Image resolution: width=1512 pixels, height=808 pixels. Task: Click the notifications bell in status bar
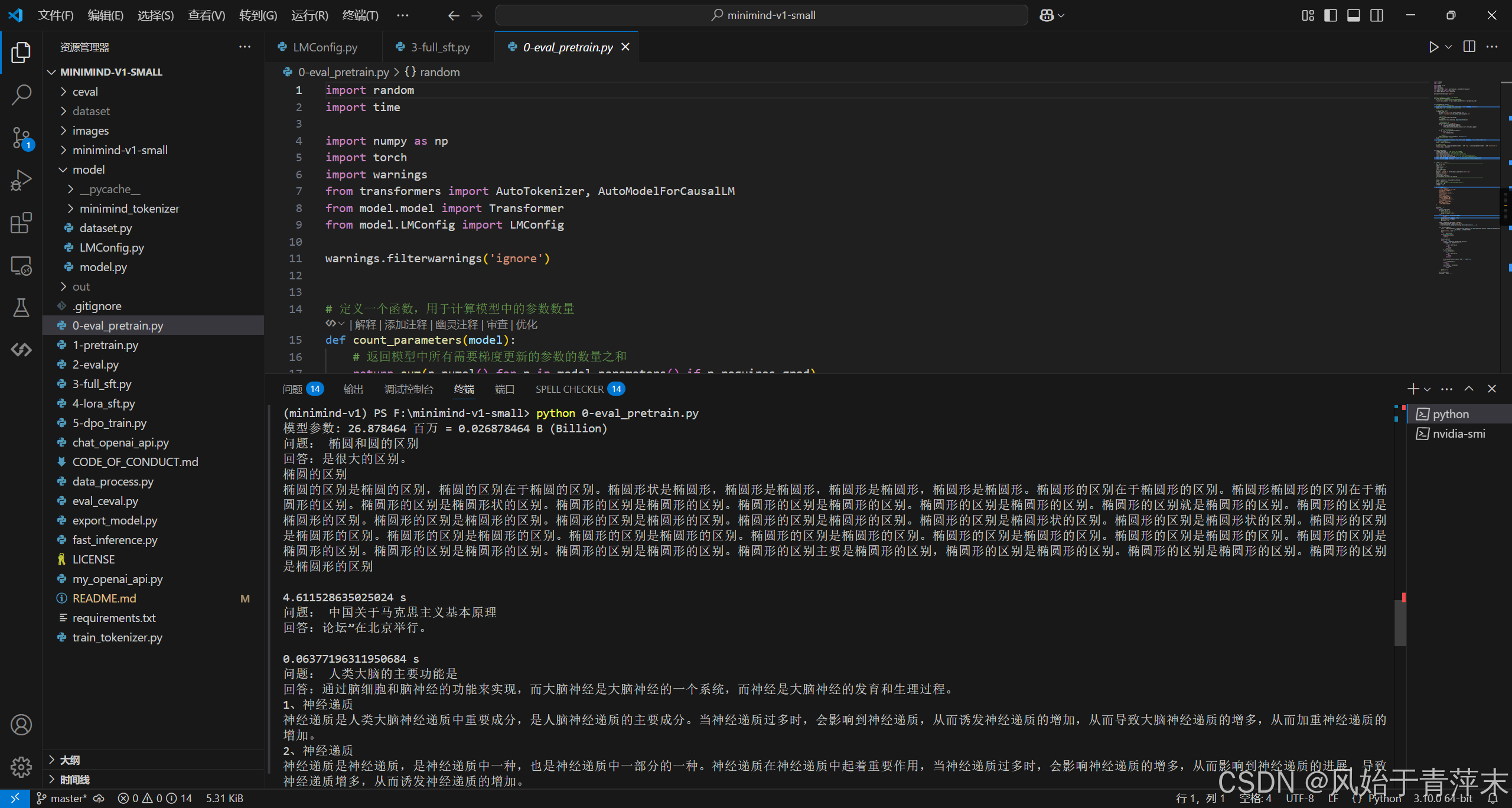click(x=1493, y=799)
